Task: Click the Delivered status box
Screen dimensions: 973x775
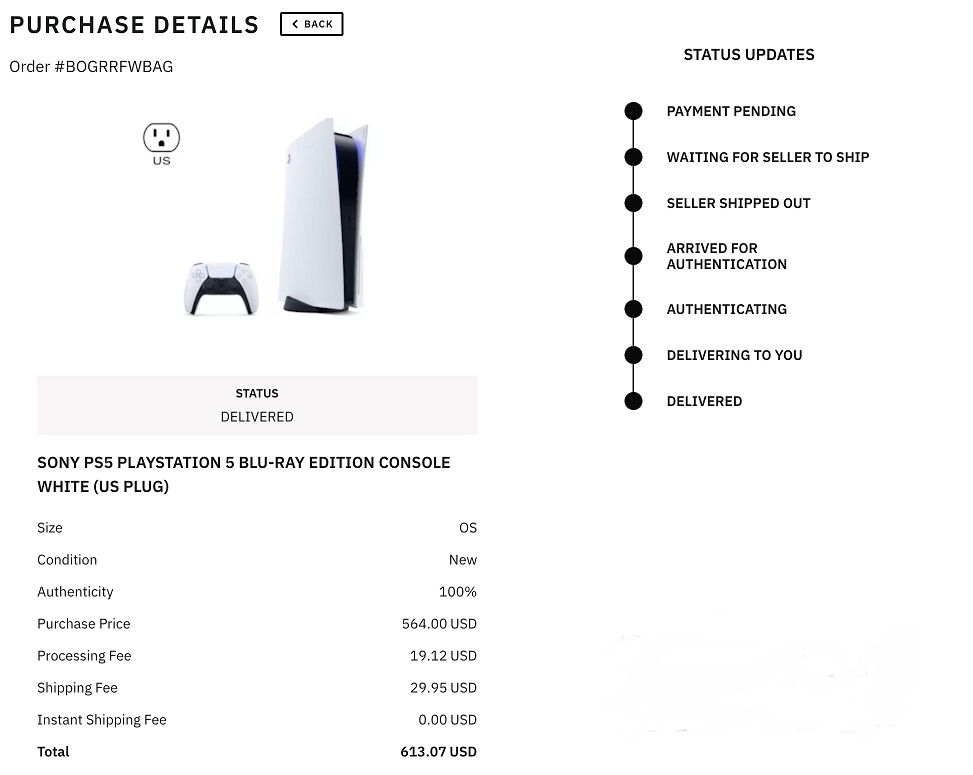Action: point(257,405)
